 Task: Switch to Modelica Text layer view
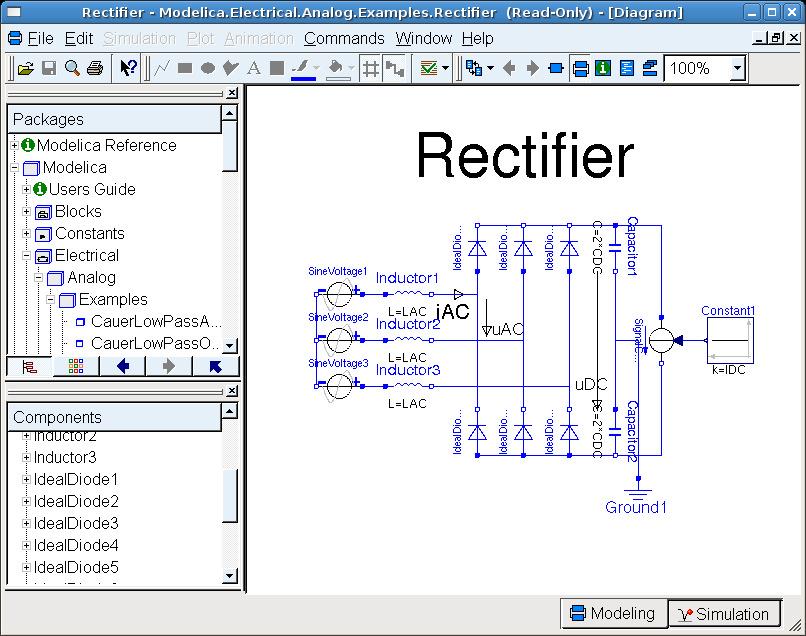click(627, 68)
